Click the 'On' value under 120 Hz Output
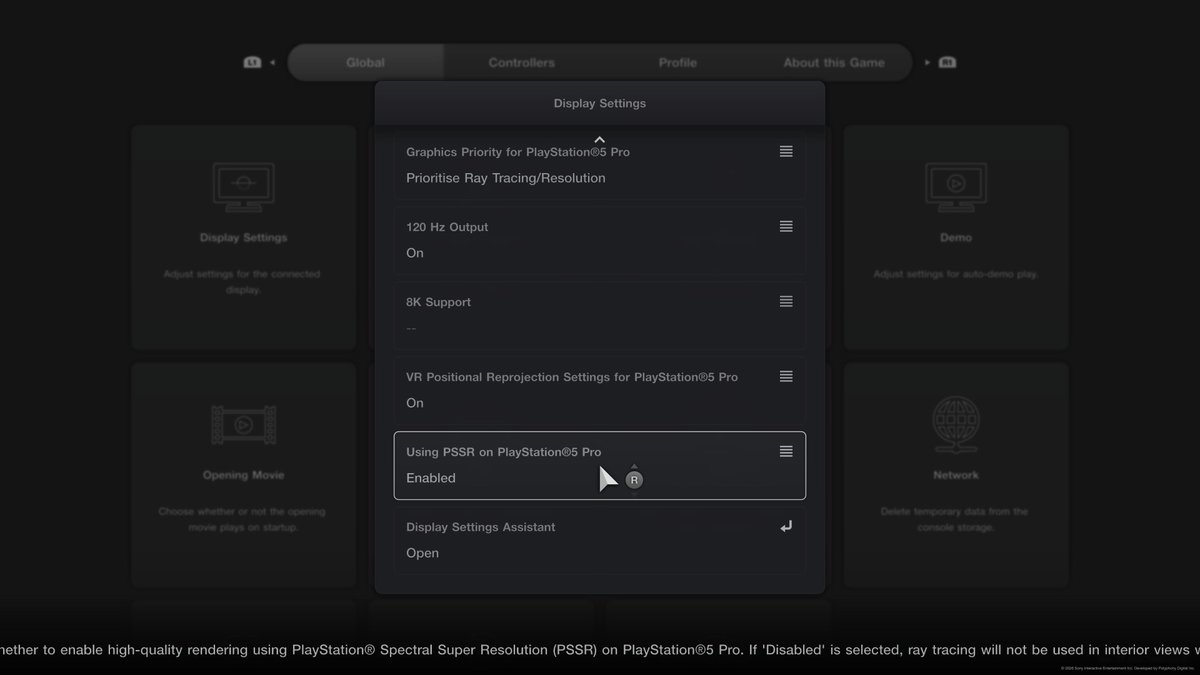1200x675 pixels. click(415, 253)
